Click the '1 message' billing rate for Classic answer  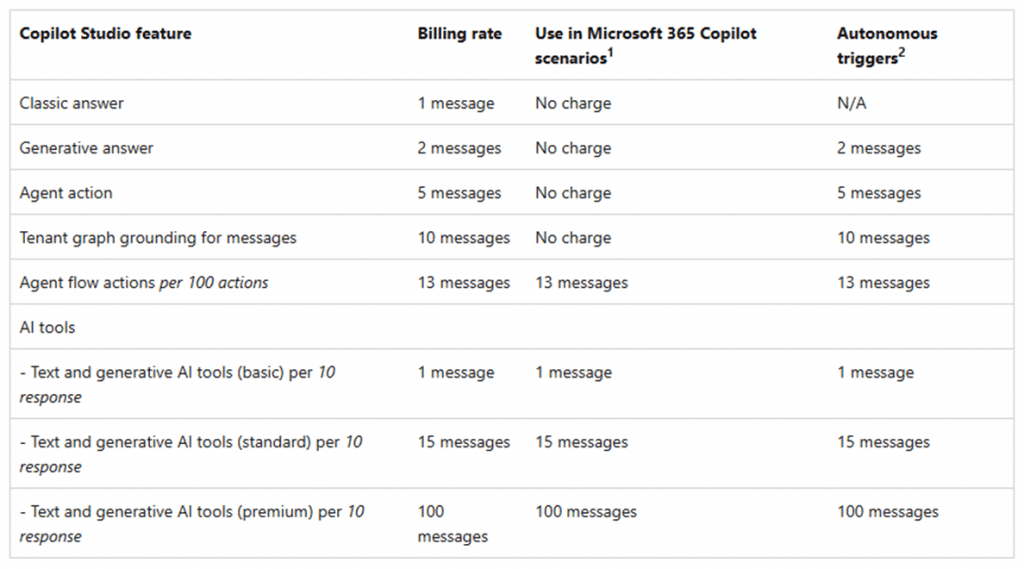click(456, 103)
